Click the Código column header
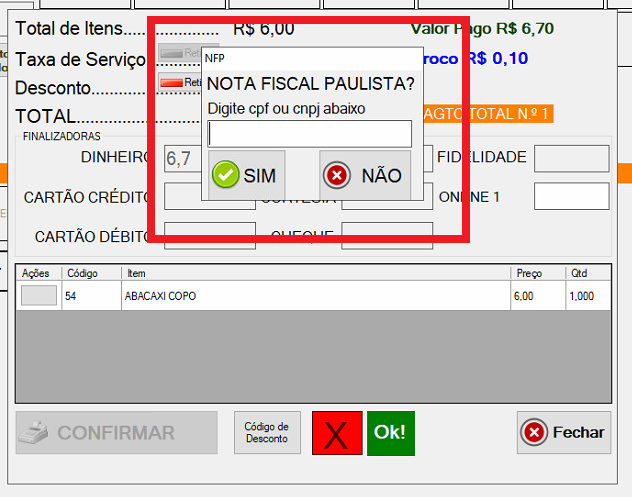Viewport: 632px width, 497px height. pos(91,273)
